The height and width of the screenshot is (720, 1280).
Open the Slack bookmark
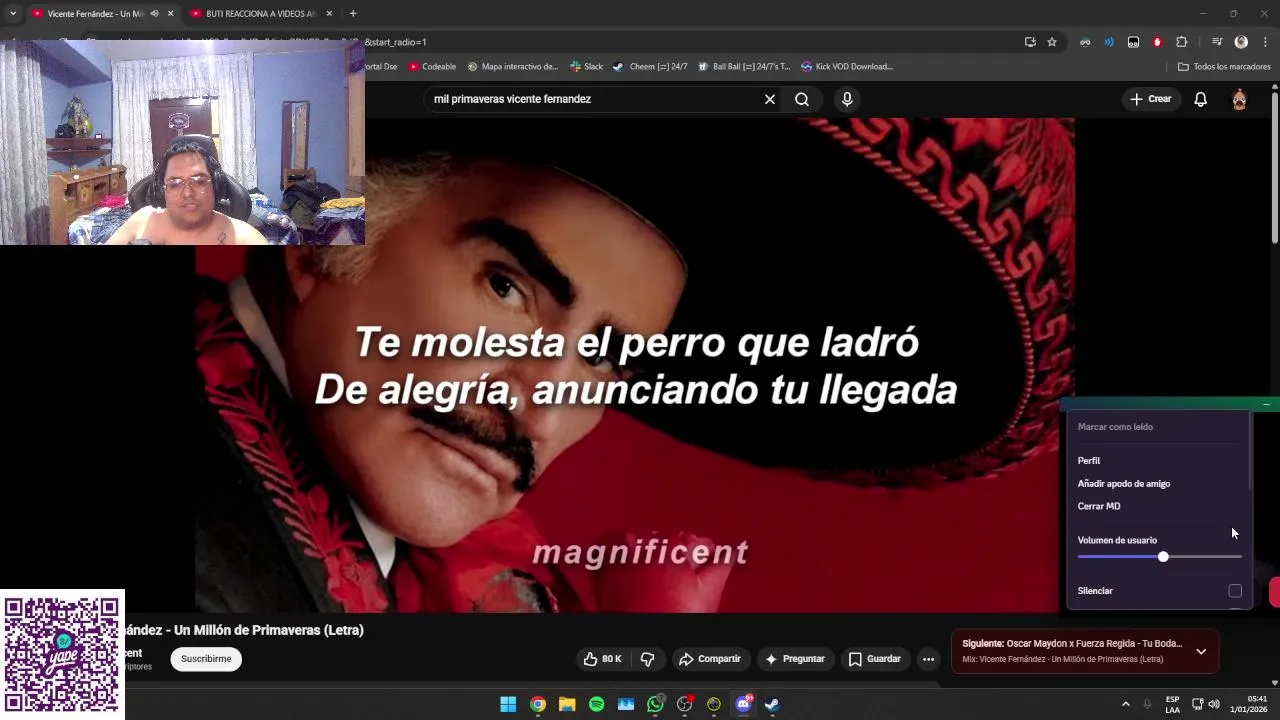pyautogui.click(x=586, y=67)
